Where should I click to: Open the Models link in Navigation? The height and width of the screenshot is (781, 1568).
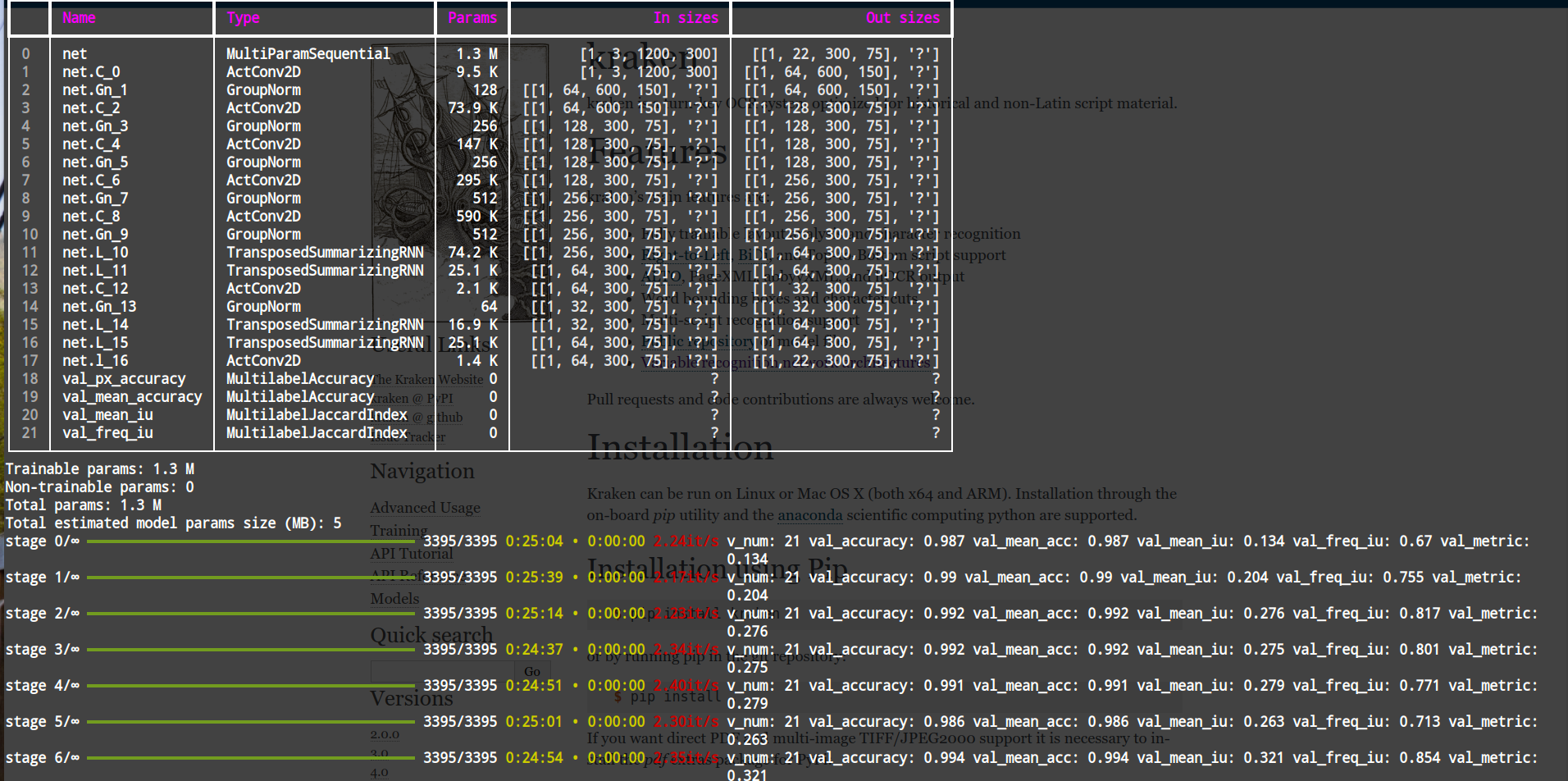coord(394,599)
